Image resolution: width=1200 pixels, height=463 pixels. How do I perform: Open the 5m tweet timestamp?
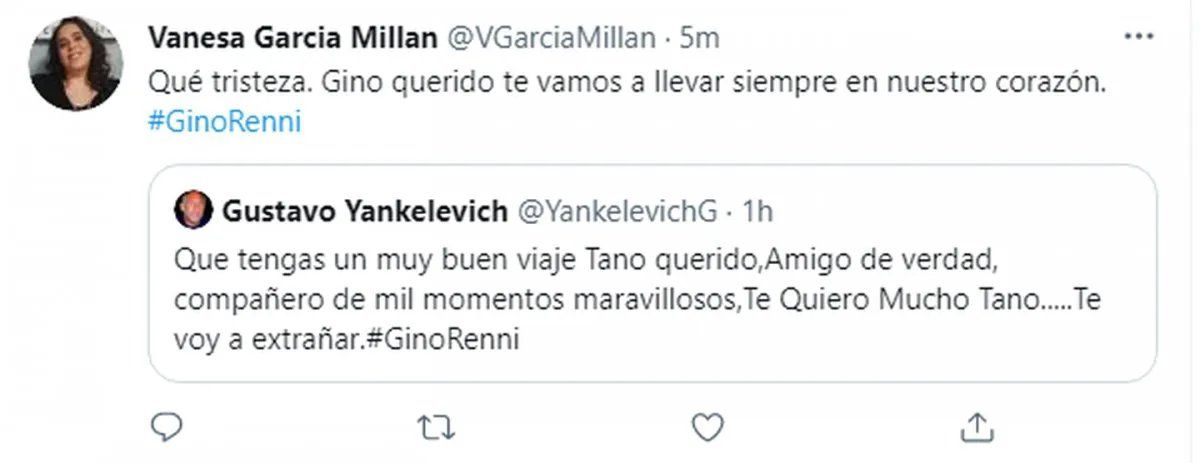(x=699, y=39)
